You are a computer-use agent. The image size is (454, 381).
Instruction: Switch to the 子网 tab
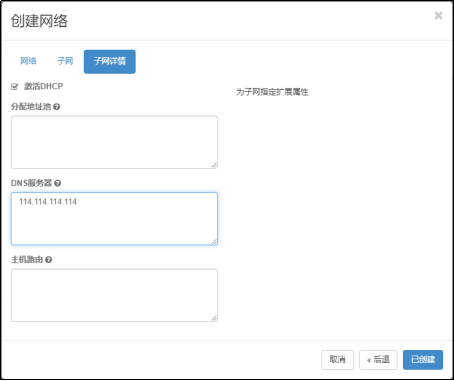65,61
